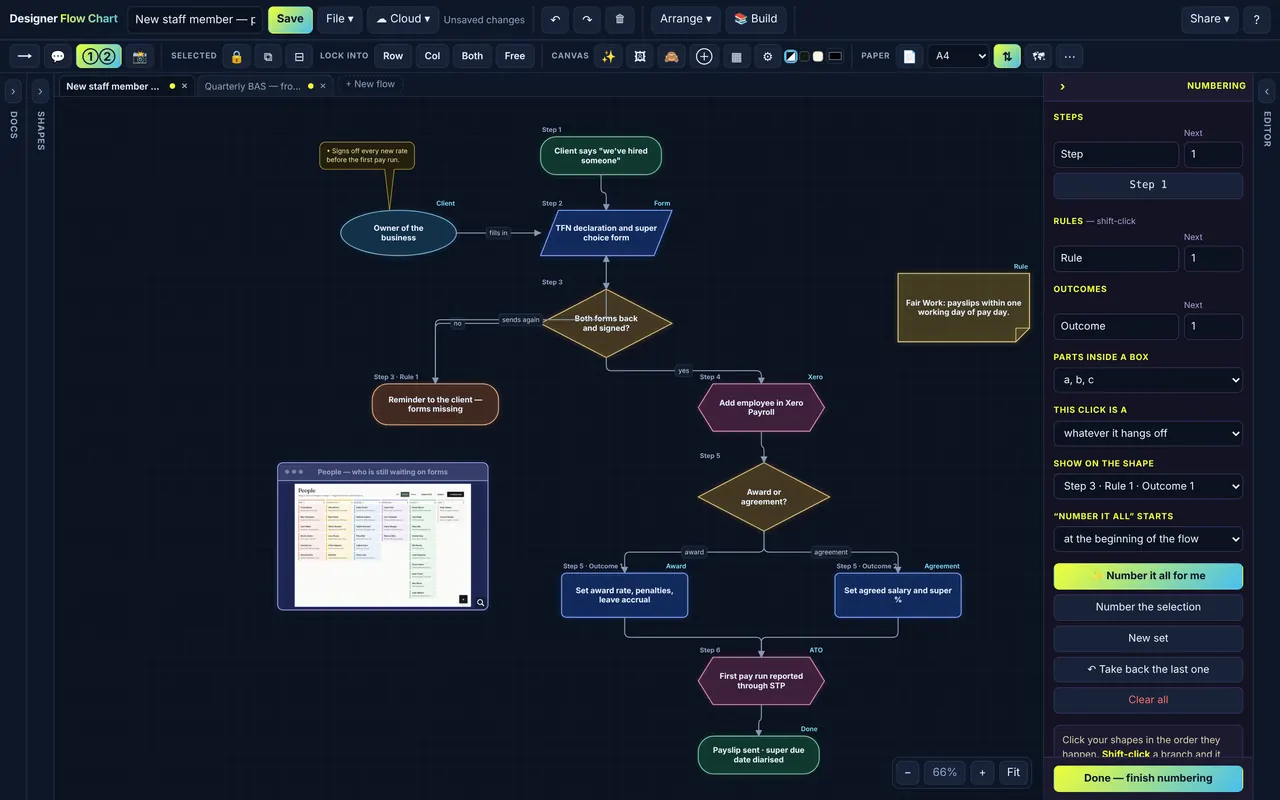
Task: Open the Cloud menu
Action: [x=403, y=19]
